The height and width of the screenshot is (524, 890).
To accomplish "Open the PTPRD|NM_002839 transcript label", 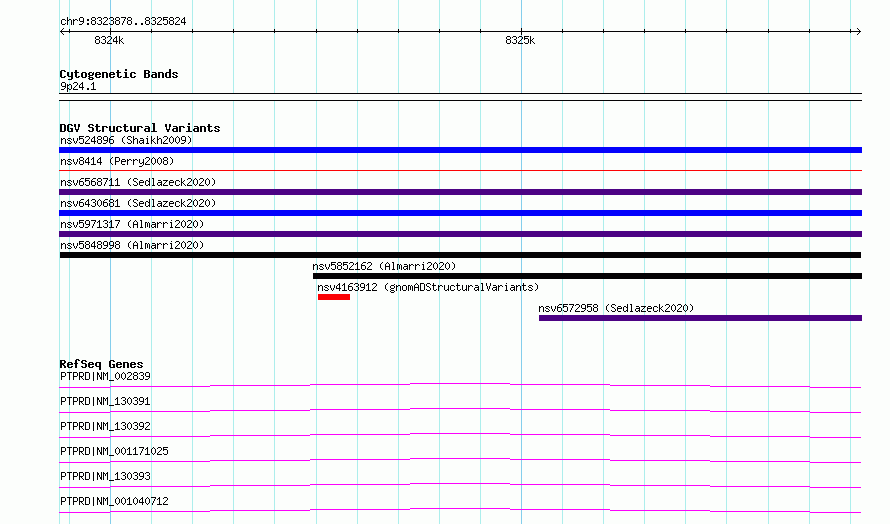I will 106,376.
